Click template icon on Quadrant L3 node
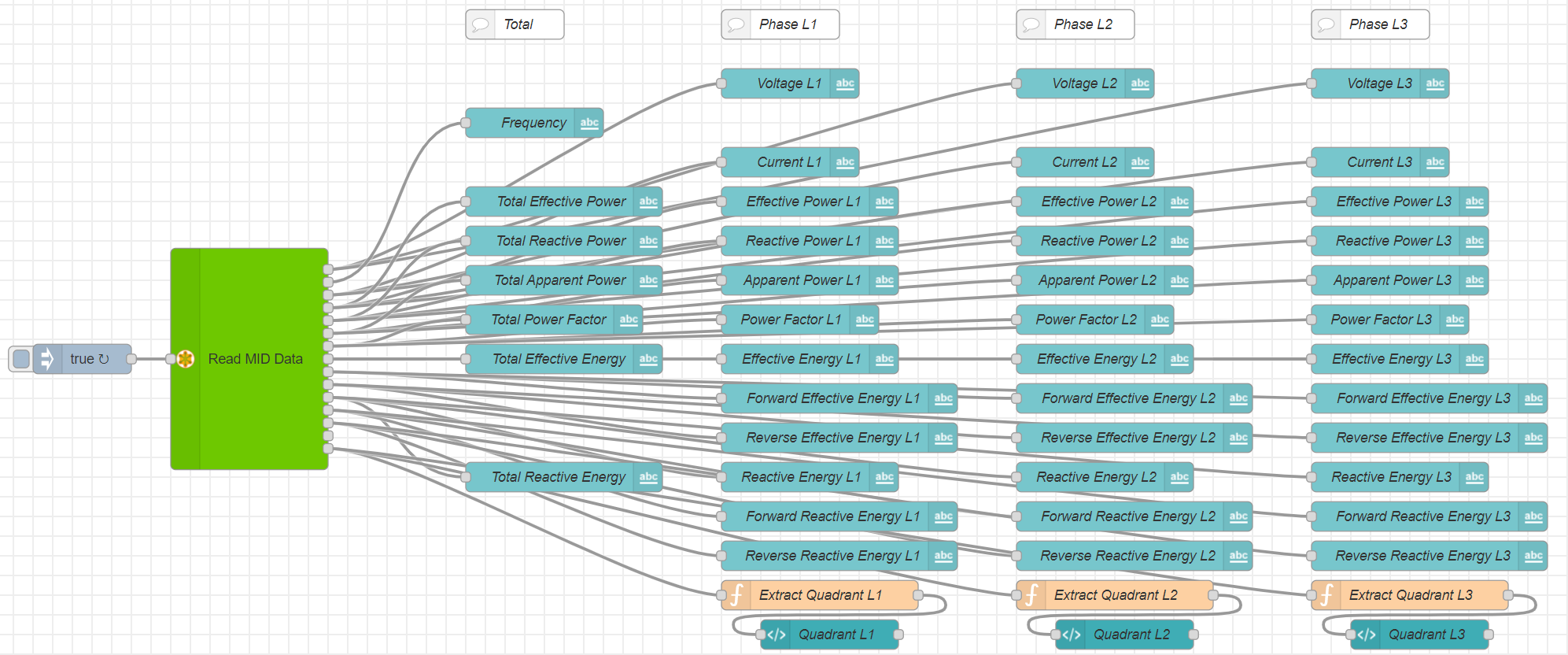This screenshot has width=1568, height=655. 1367,635
